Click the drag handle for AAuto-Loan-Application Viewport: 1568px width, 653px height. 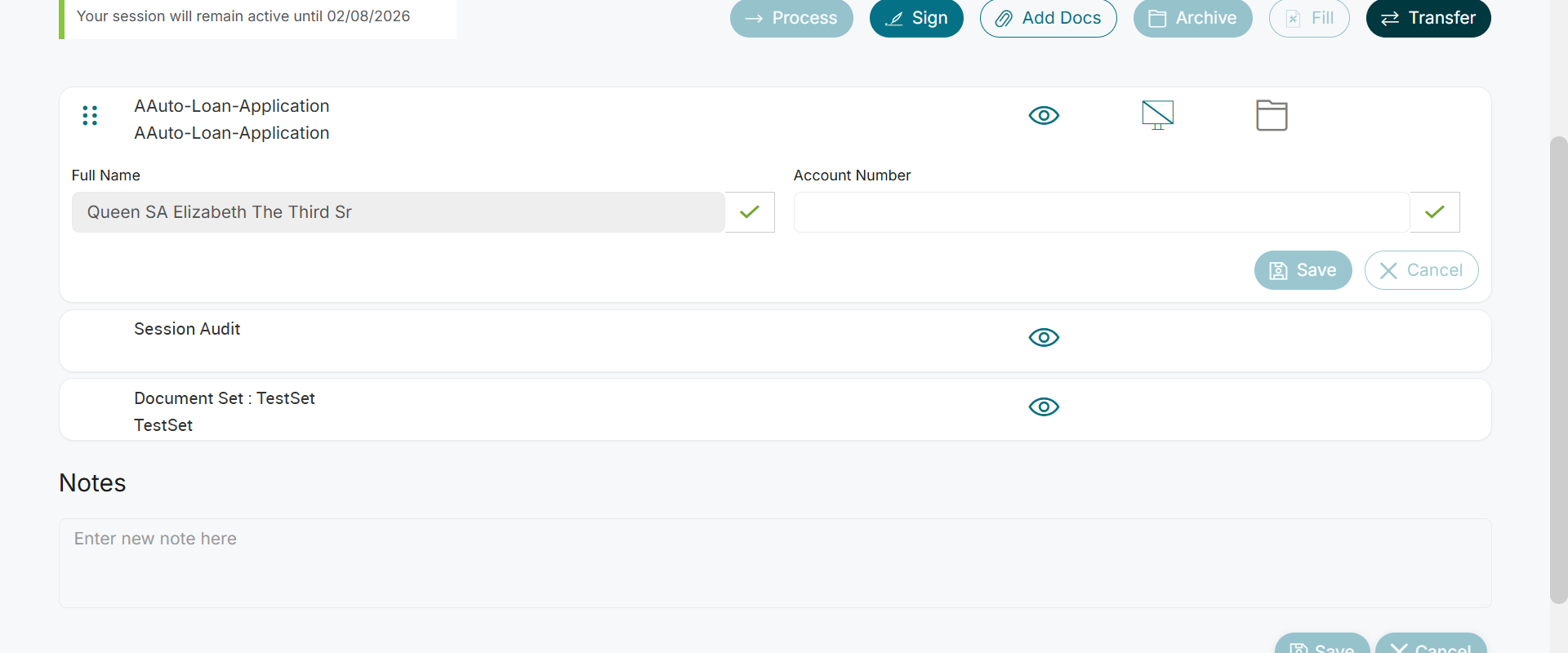click(x=90, y=116)
